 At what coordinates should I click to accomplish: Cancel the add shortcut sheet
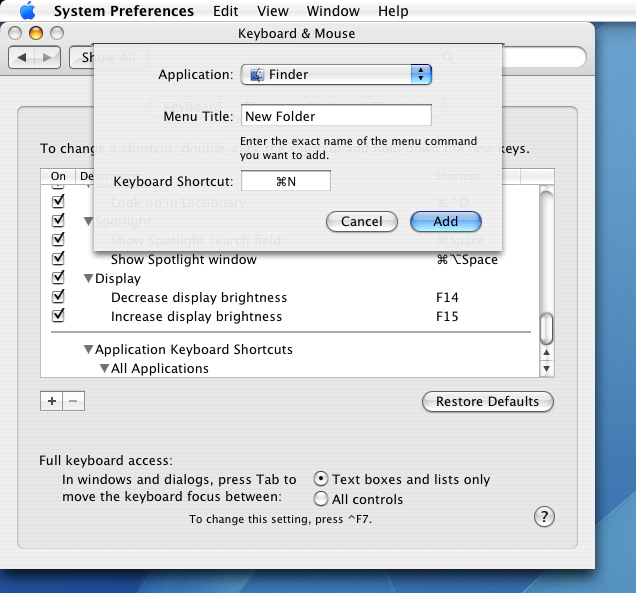(361, 221)
